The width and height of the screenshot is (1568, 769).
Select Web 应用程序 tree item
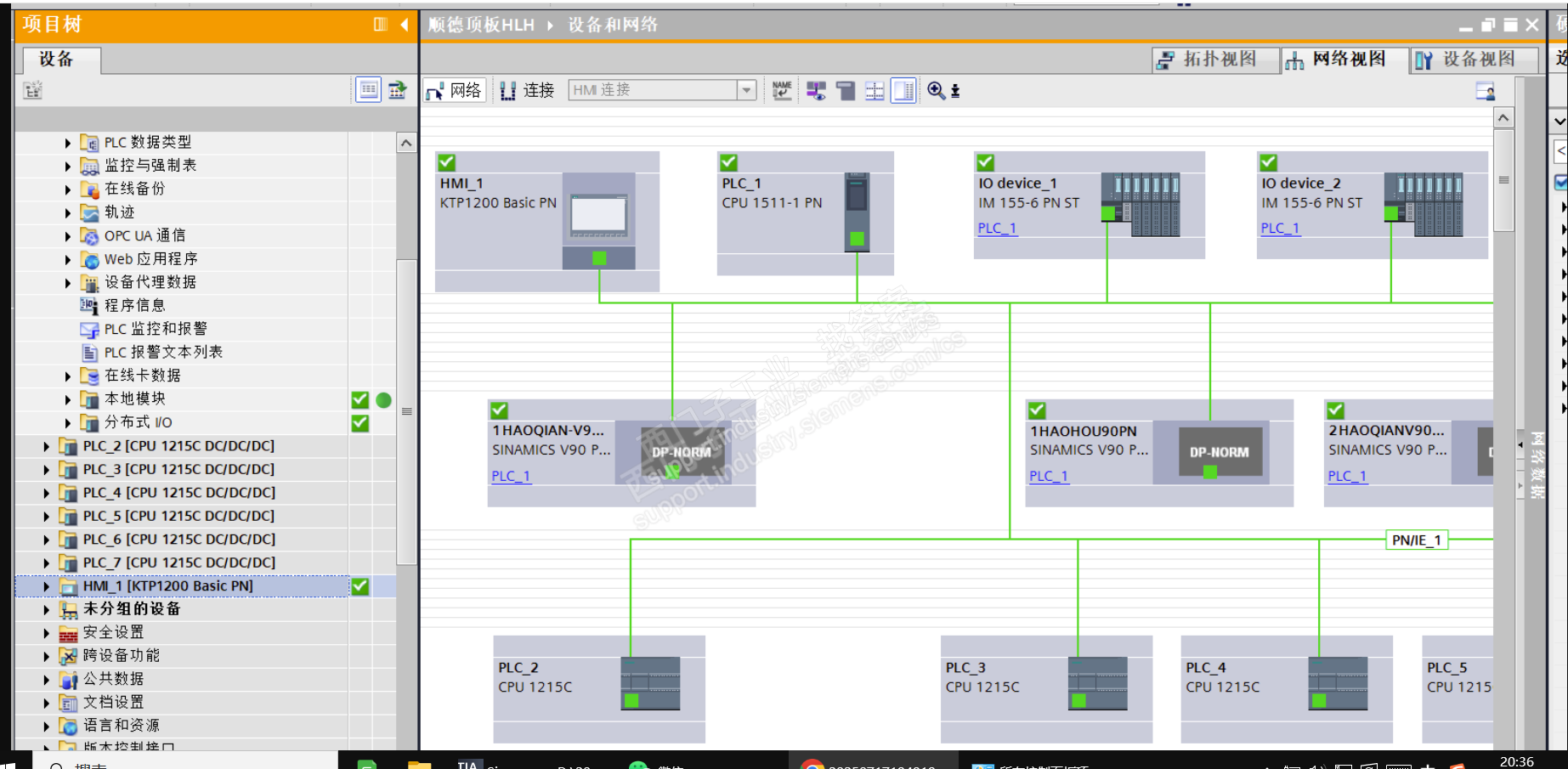pos(150,259)
